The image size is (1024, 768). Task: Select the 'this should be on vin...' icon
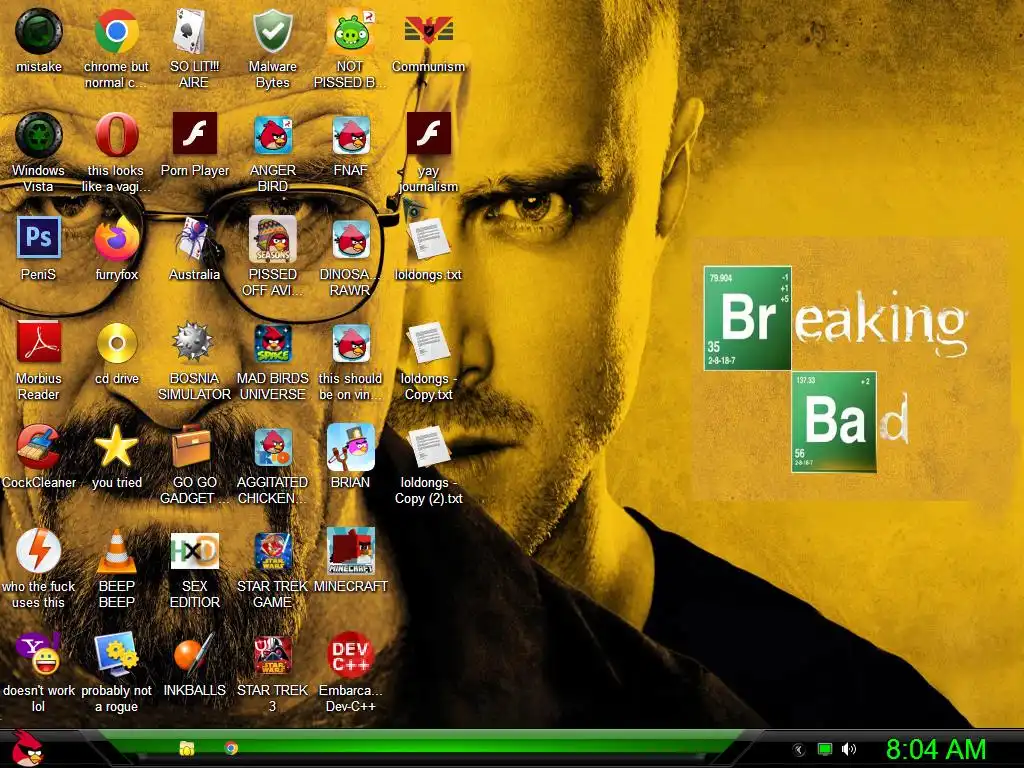[350, 344]
